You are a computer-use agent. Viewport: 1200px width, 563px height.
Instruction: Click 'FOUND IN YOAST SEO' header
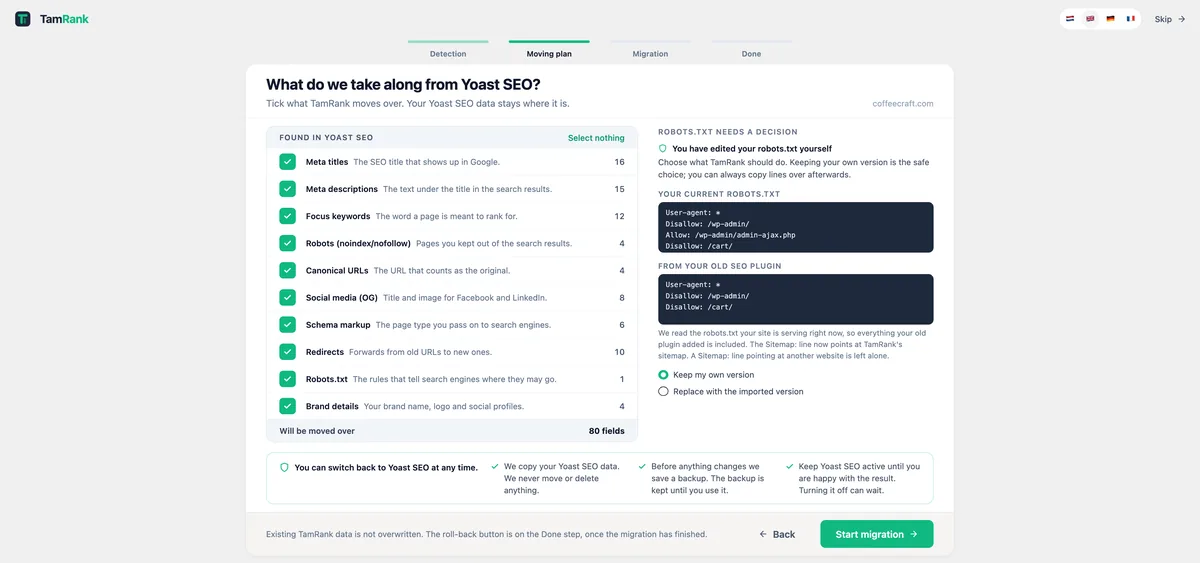(x=326, y=138)
